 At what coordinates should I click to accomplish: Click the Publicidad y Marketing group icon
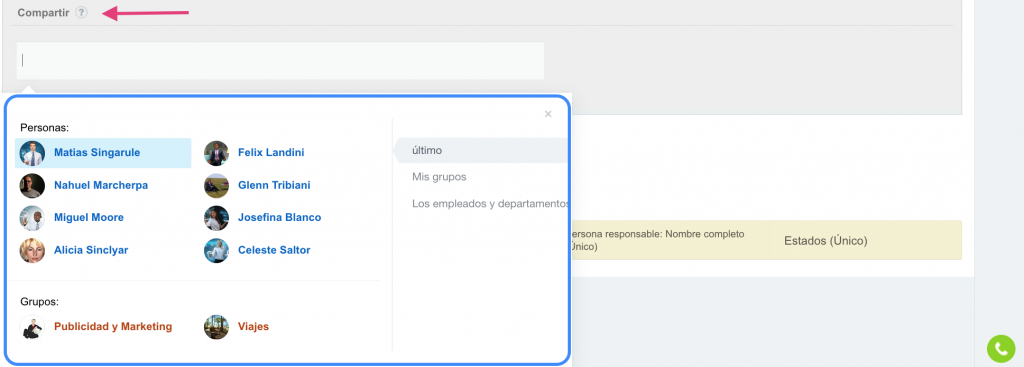coord(32,327)
